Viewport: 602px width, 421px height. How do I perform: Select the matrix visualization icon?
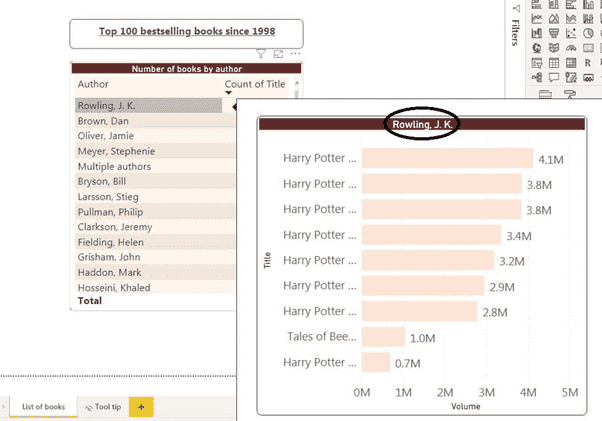coord(571,63)
